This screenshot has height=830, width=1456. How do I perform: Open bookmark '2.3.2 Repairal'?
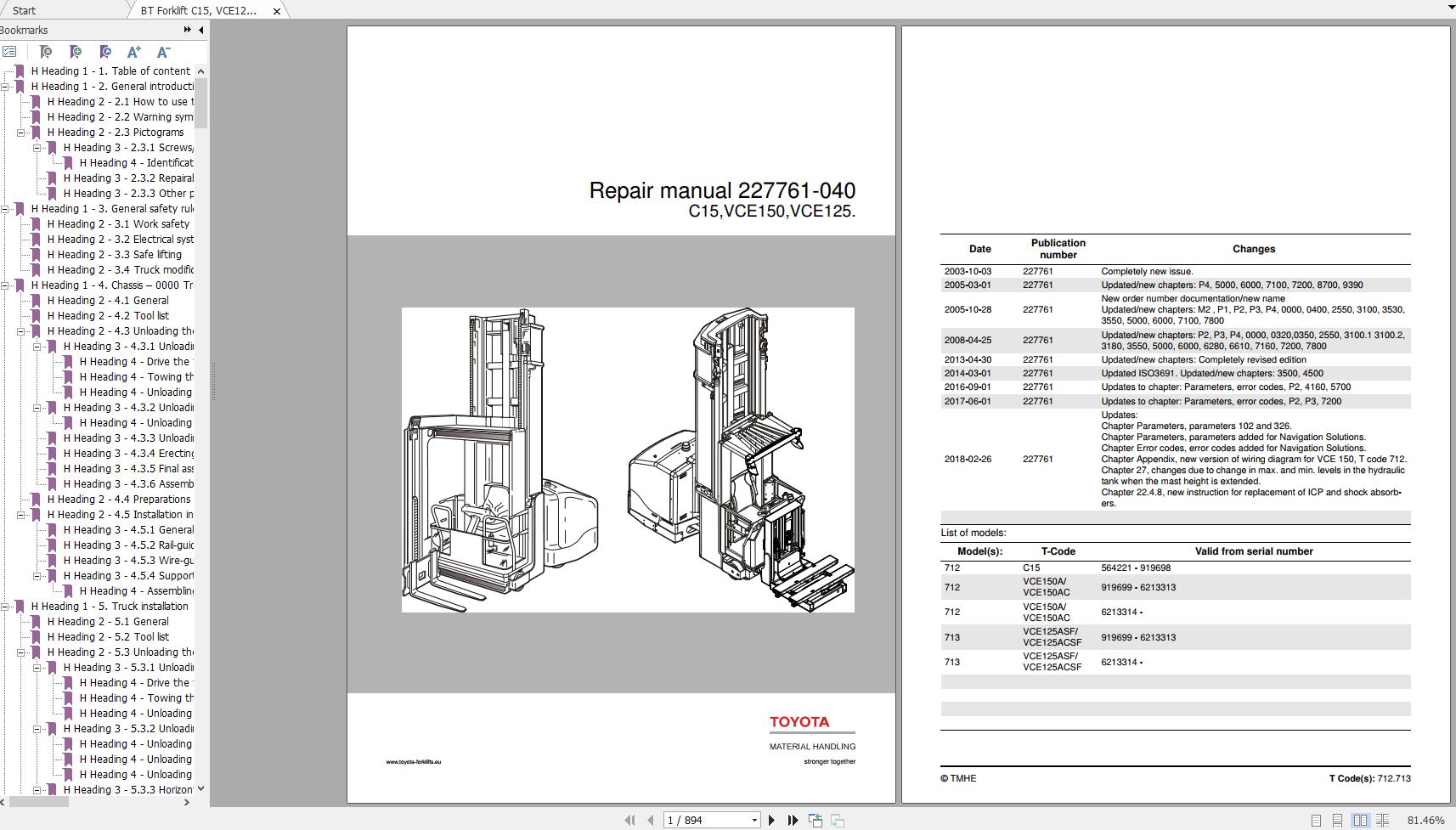pos(128,178)
